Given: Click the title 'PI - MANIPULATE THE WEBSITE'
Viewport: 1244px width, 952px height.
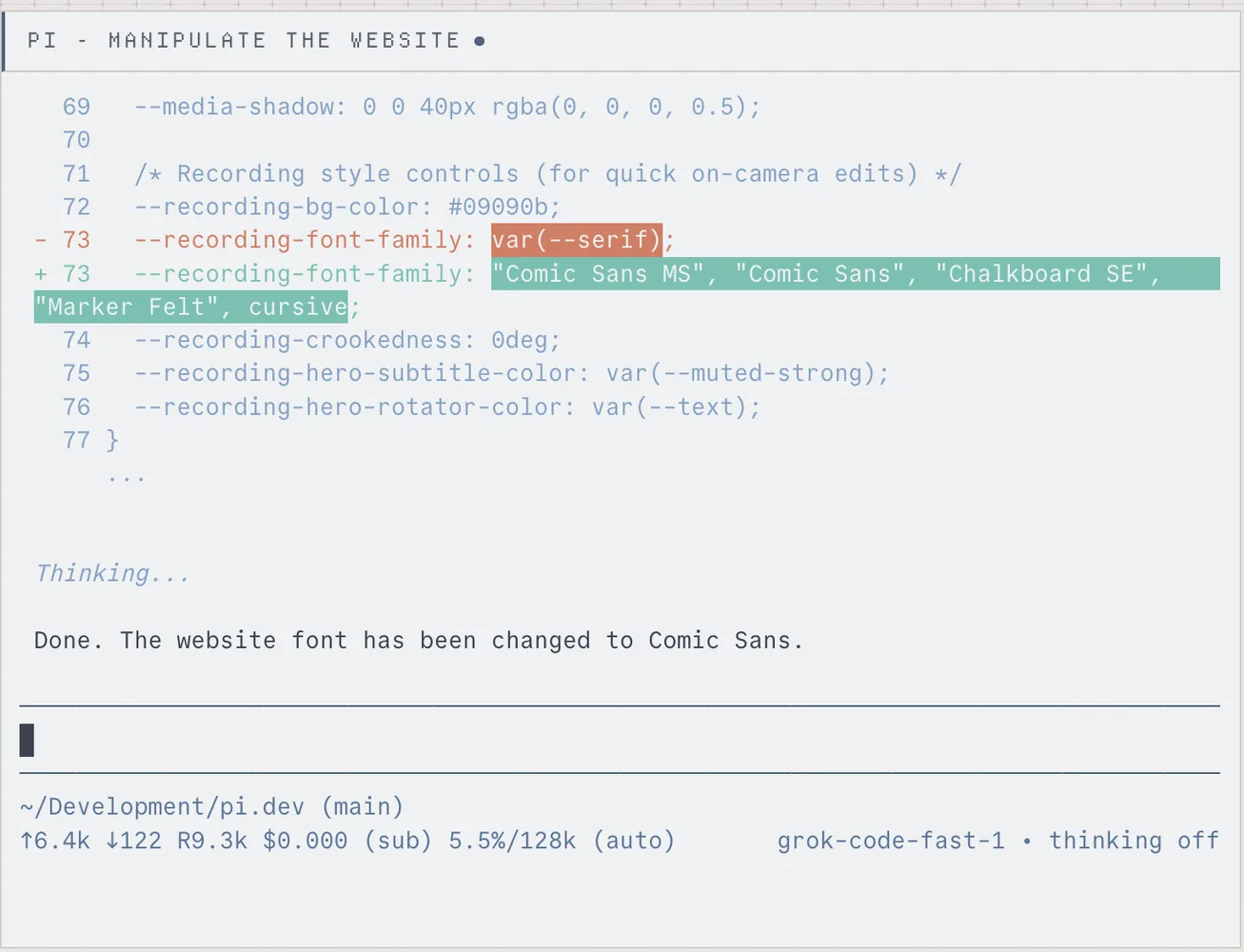Looking at the screenshot, I should [x=244, y=41].
